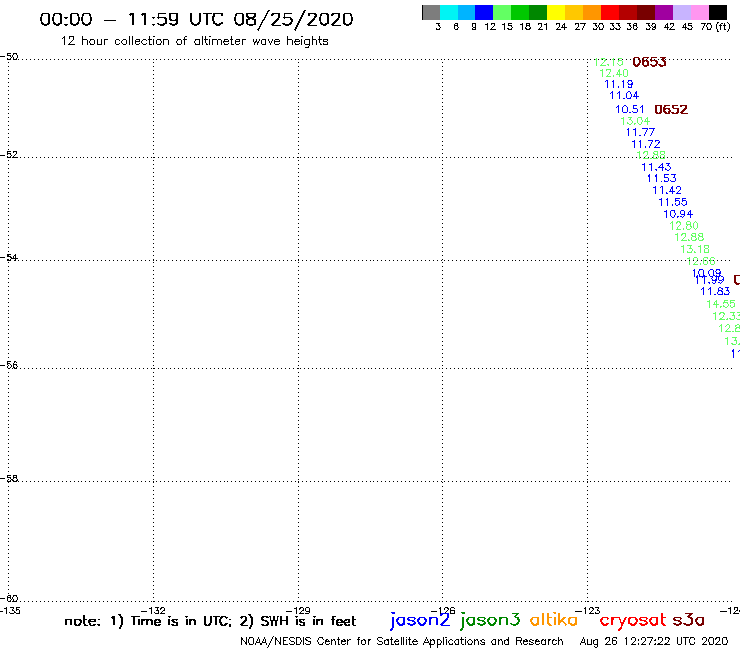Viewport: 740px width, 650px height.
Task: Pick the 11.42 wave height value
Action: 667,190
